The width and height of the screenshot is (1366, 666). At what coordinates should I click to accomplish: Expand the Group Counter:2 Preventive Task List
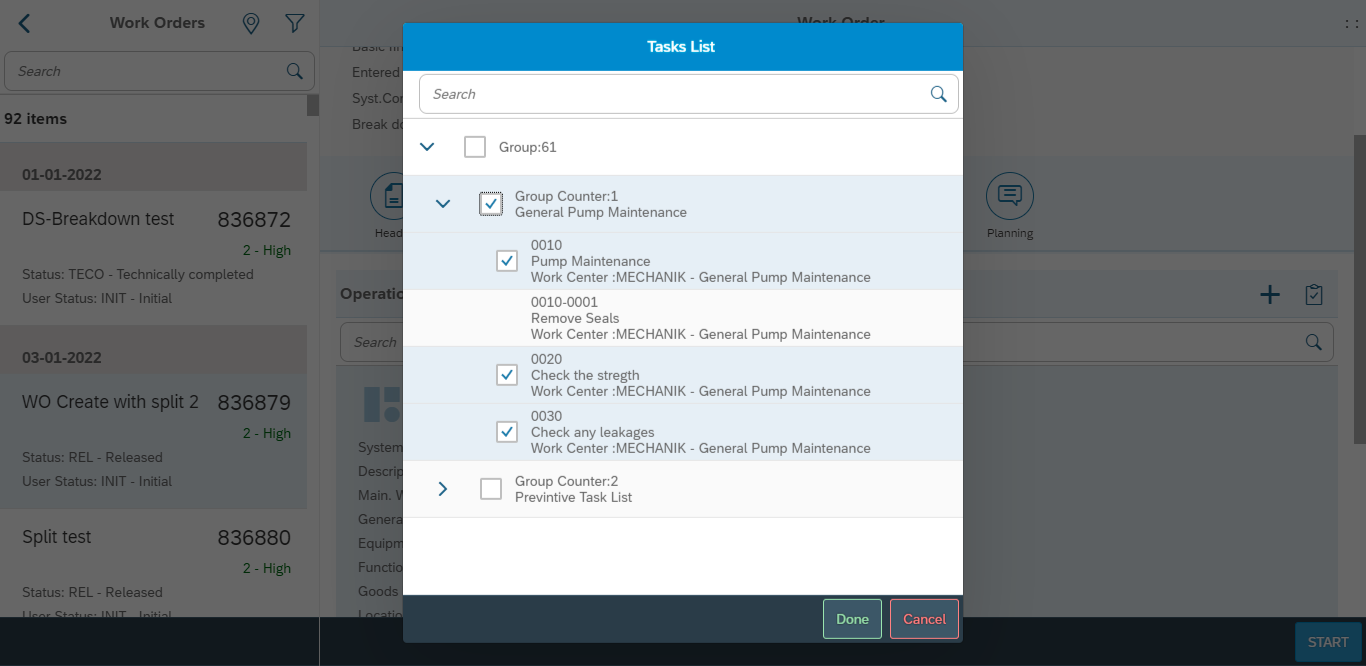pos(442,489)
